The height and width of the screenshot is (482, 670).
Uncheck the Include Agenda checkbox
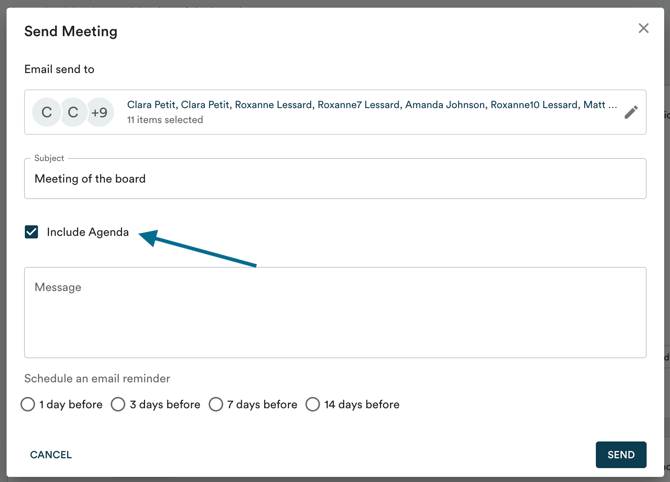point(32,232)
